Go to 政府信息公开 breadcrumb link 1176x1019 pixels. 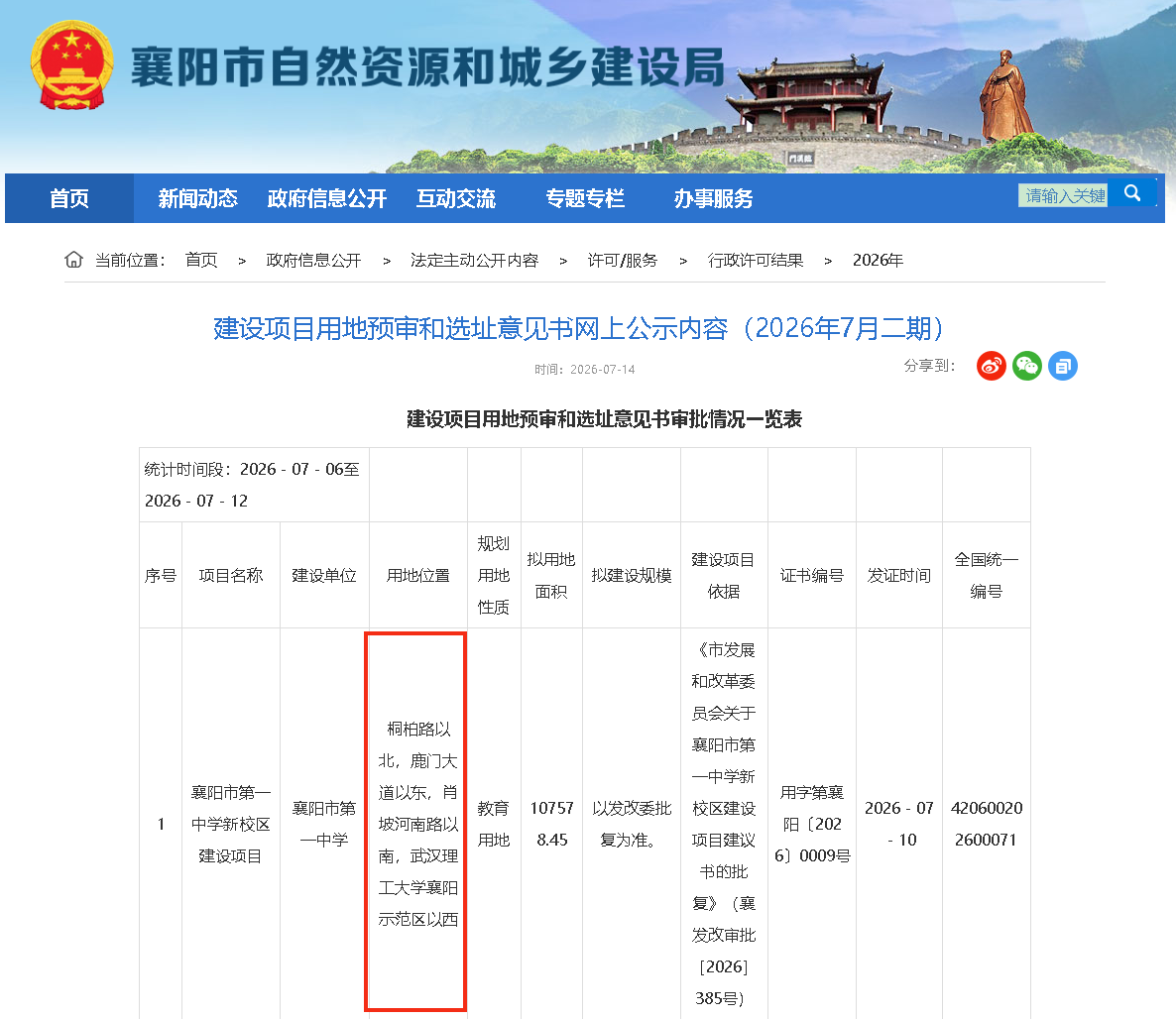click(313, 260)
